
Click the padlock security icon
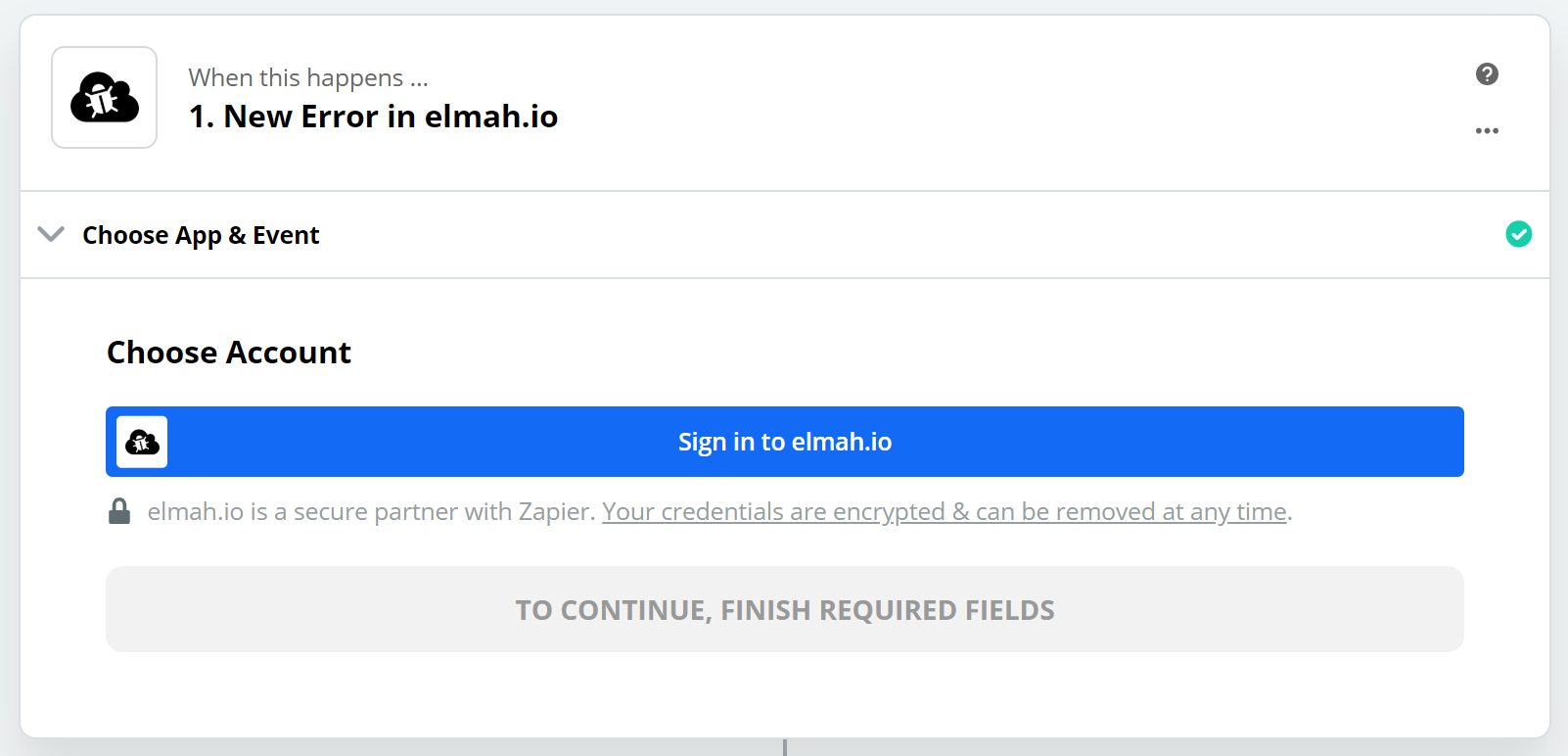click(x=119, y=511)
